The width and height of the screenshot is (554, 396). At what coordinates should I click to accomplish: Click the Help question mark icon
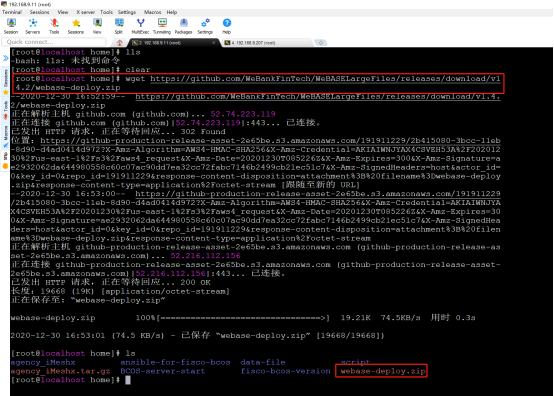pyautogui.click(x=226, y=26)
